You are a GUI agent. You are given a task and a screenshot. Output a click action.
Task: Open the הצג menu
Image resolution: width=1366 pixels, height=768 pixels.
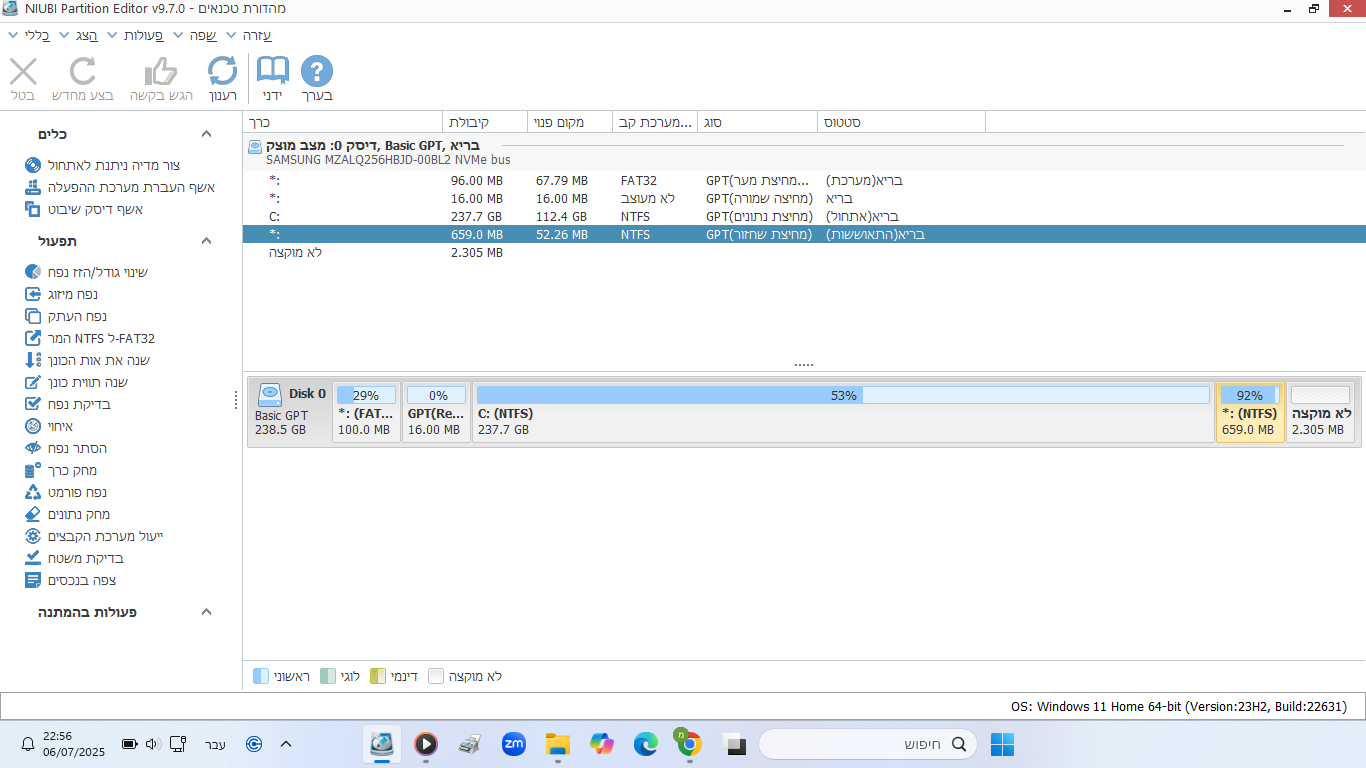(80, 35)
